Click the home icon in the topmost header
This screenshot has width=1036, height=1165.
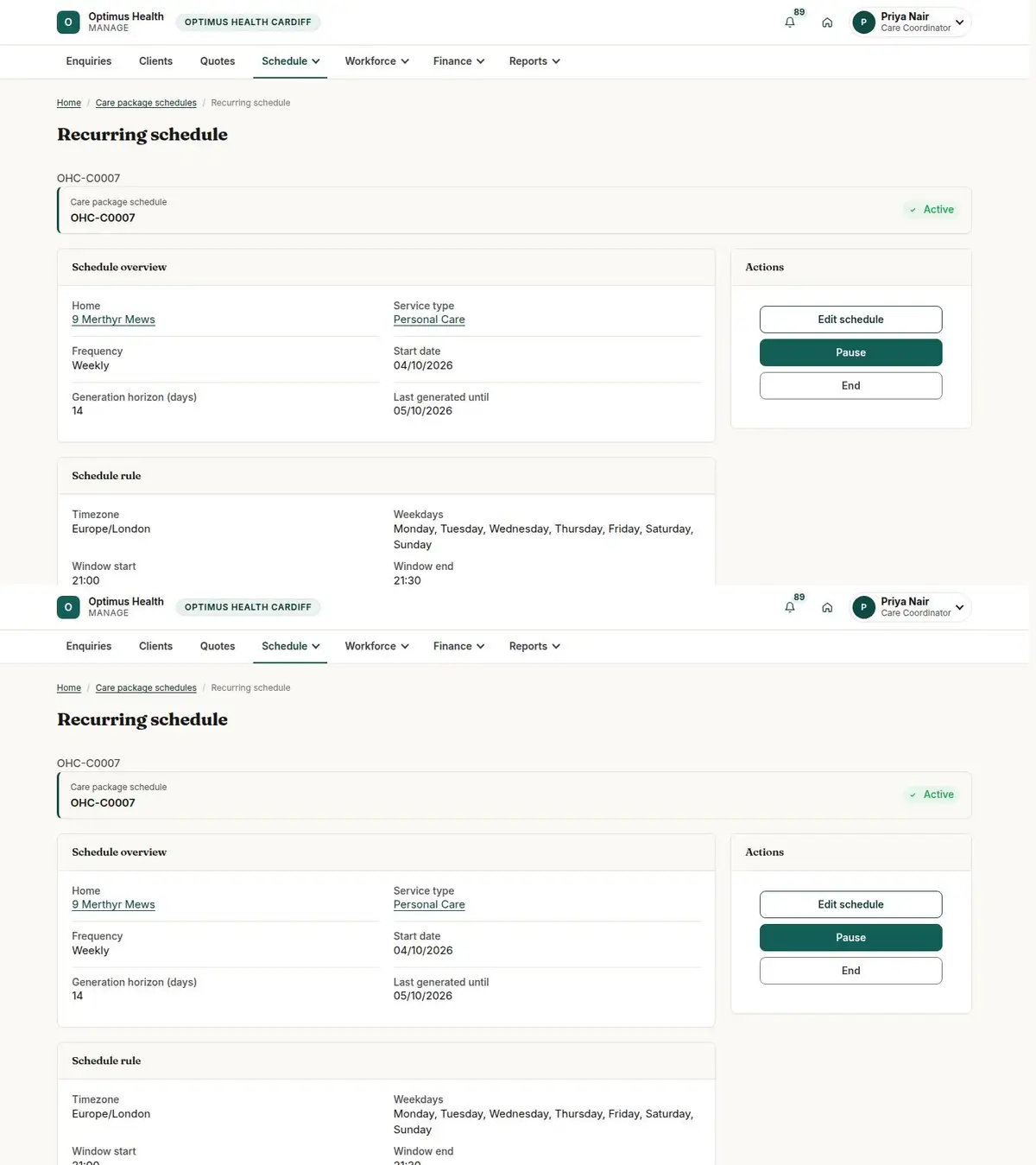coord(827,22)
